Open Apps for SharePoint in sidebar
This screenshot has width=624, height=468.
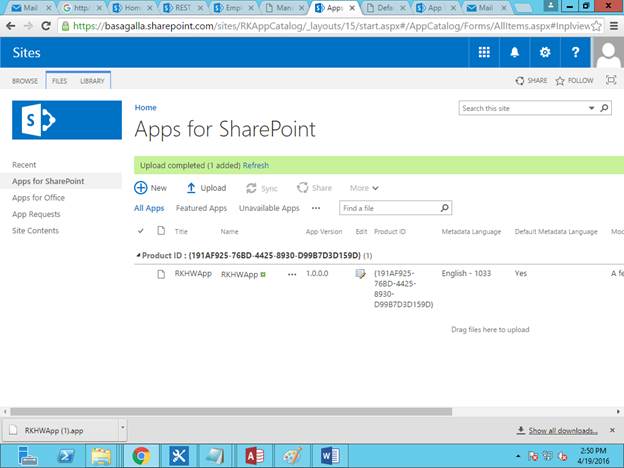(x=48, y=181)
